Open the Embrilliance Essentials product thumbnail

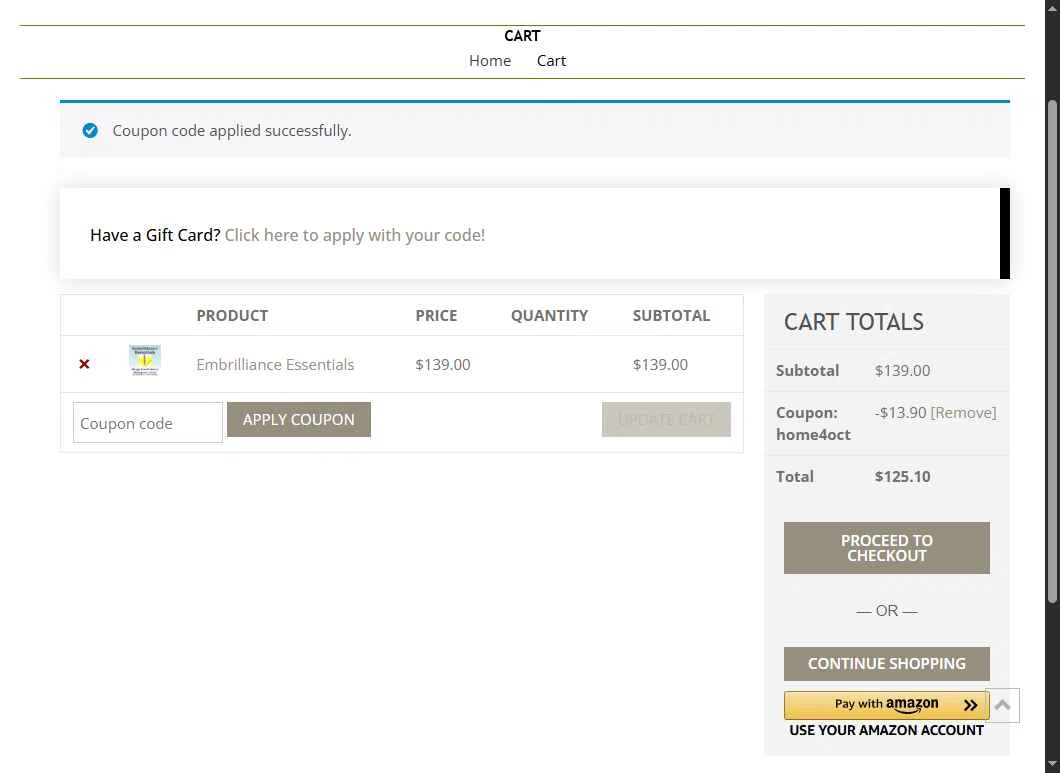(x=145, y=360)
